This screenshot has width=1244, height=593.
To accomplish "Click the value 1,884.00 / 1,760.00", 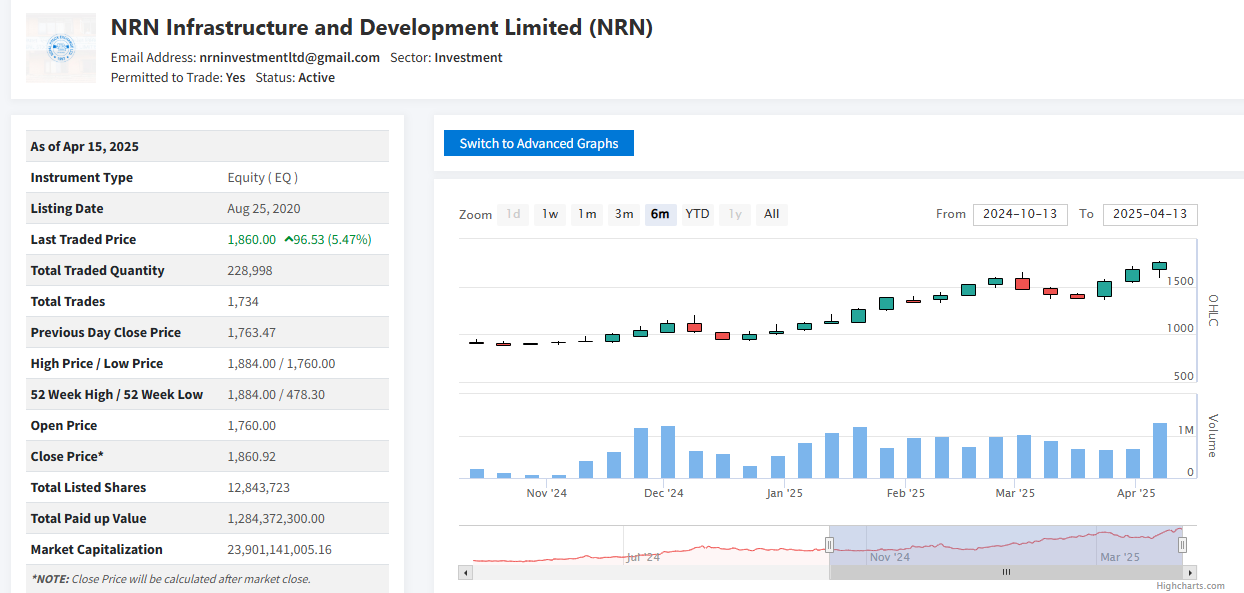I will [282, 363].
